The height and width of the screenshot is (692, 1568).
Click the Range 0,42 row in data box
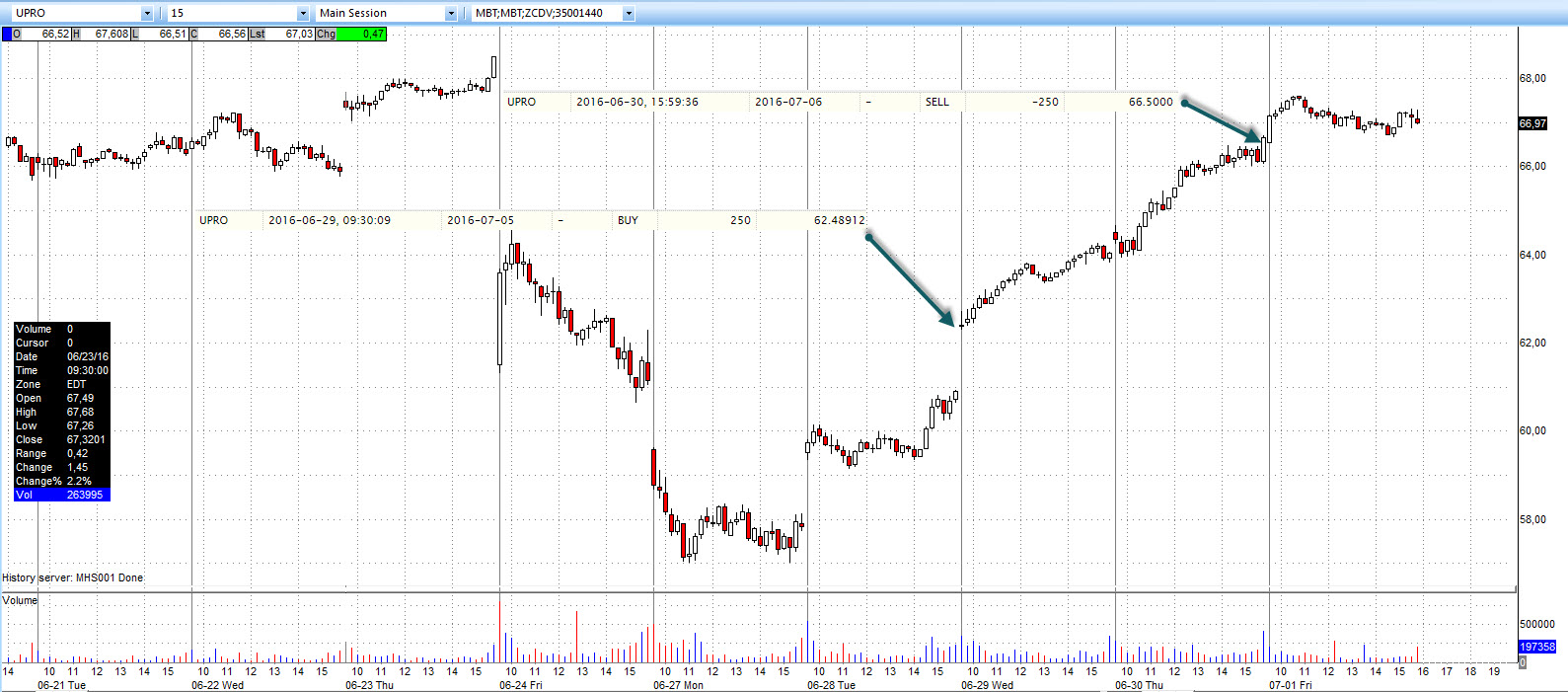point(62,453)
